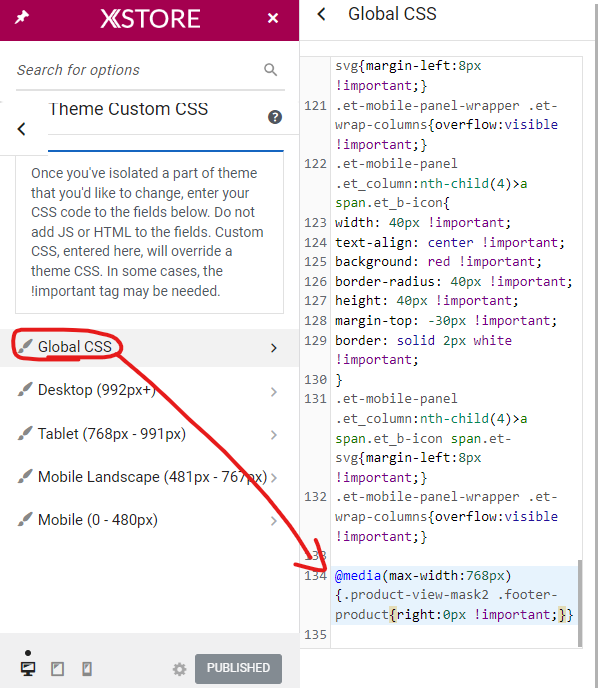Click the Global CSS editor title
598x688 pixels.
pyautogui.click(x=392, y=14)
